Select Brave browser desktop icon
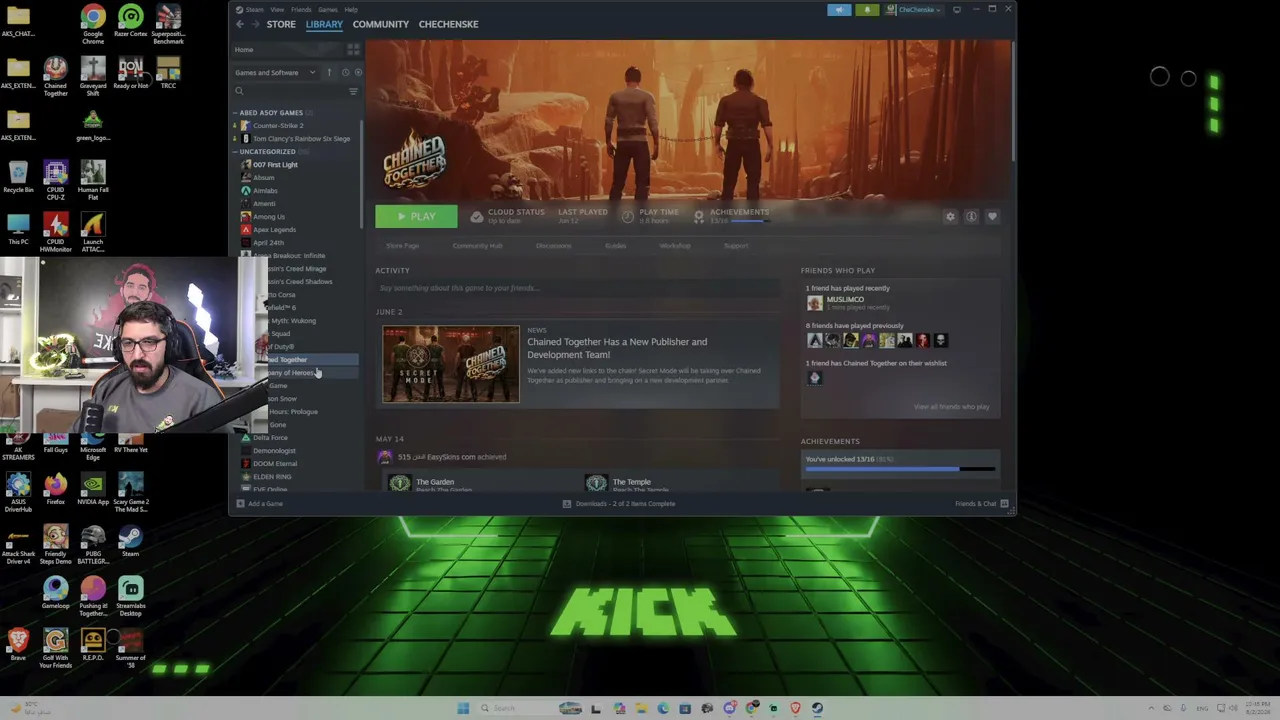1280x720 pixels. point(18,645)
